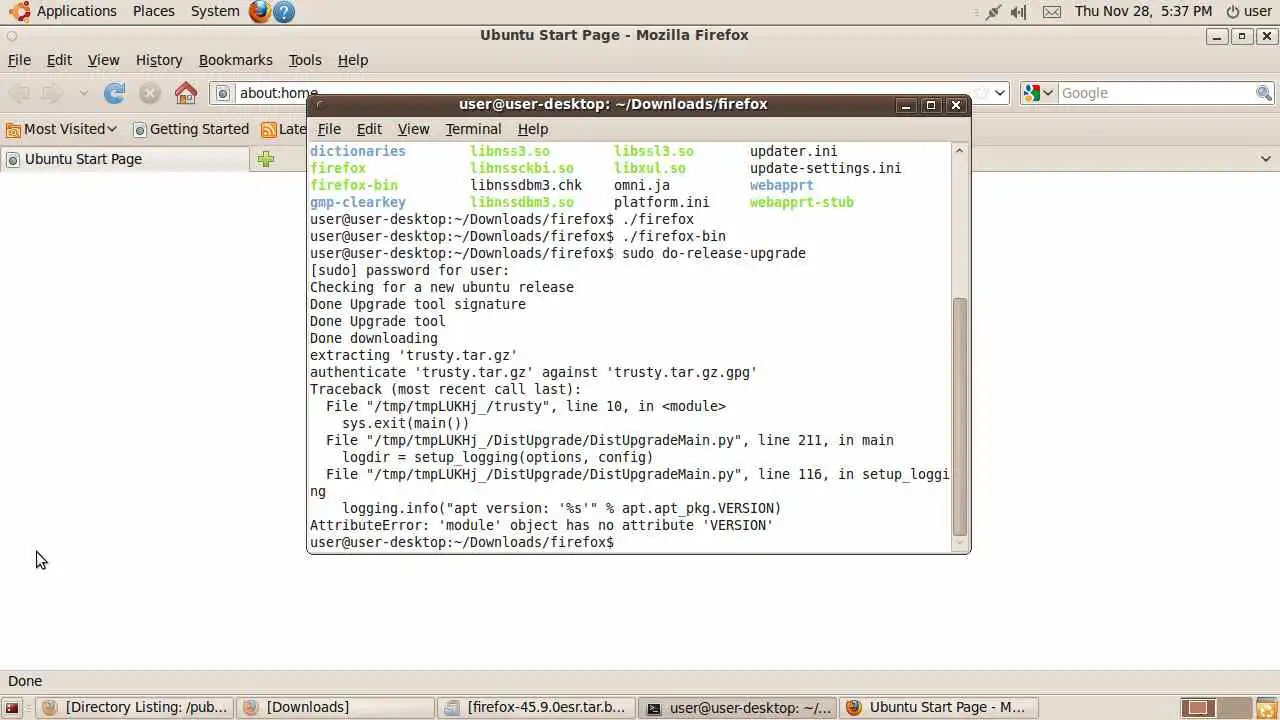
Task: Open the System menu in top panel
Action: [x=215, y=11]
